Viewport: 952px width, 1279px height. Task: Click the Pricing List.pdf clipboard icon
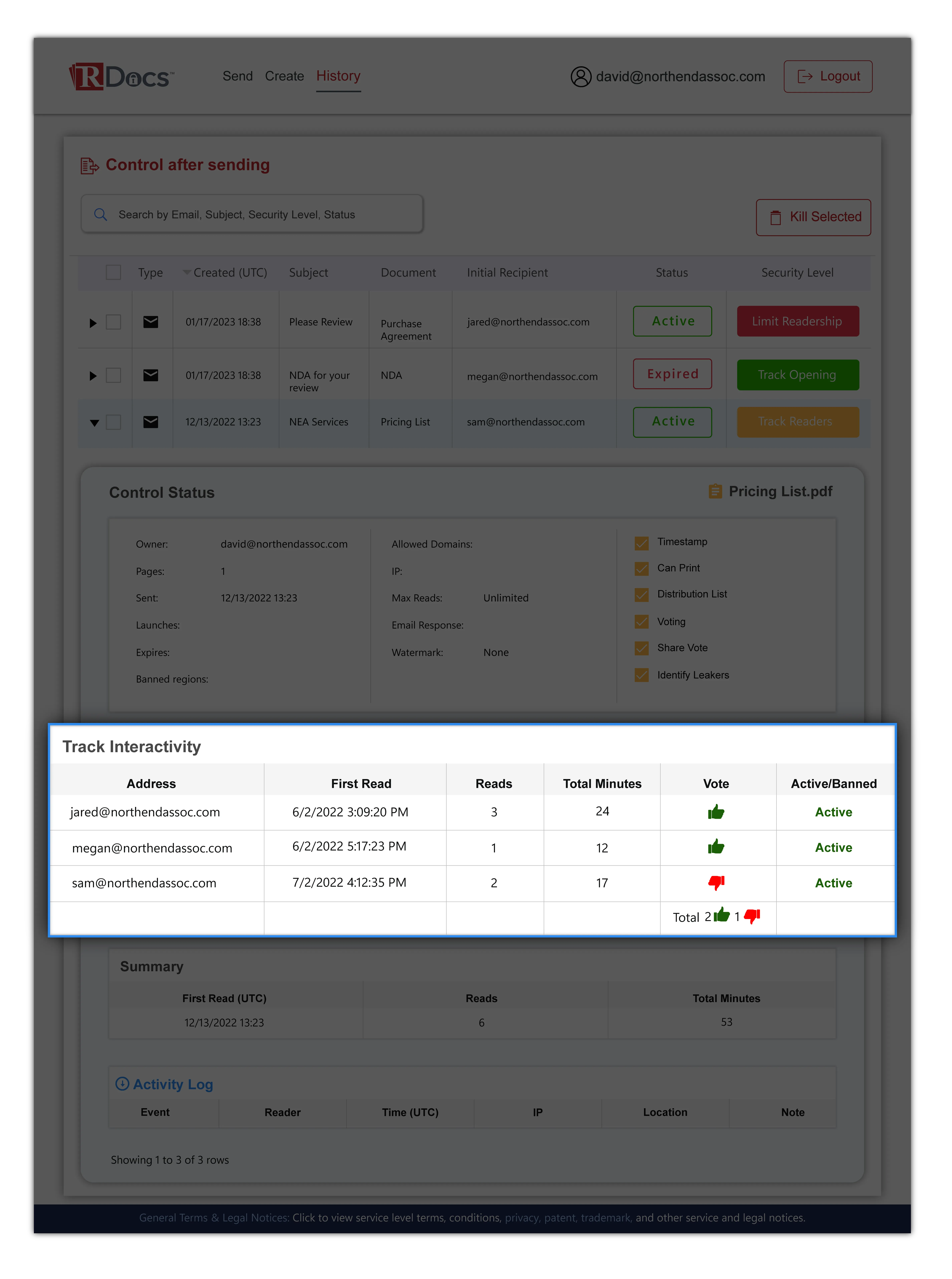pyautogui.click(x=715, y=491)
